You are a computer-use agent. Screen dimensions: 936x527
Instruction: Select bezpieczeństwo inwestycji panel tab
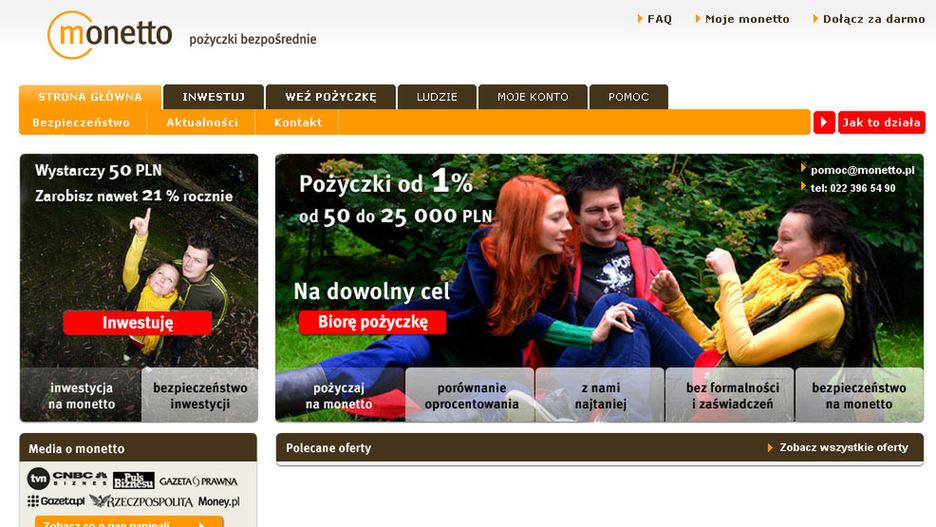click(x=200, y=395)
